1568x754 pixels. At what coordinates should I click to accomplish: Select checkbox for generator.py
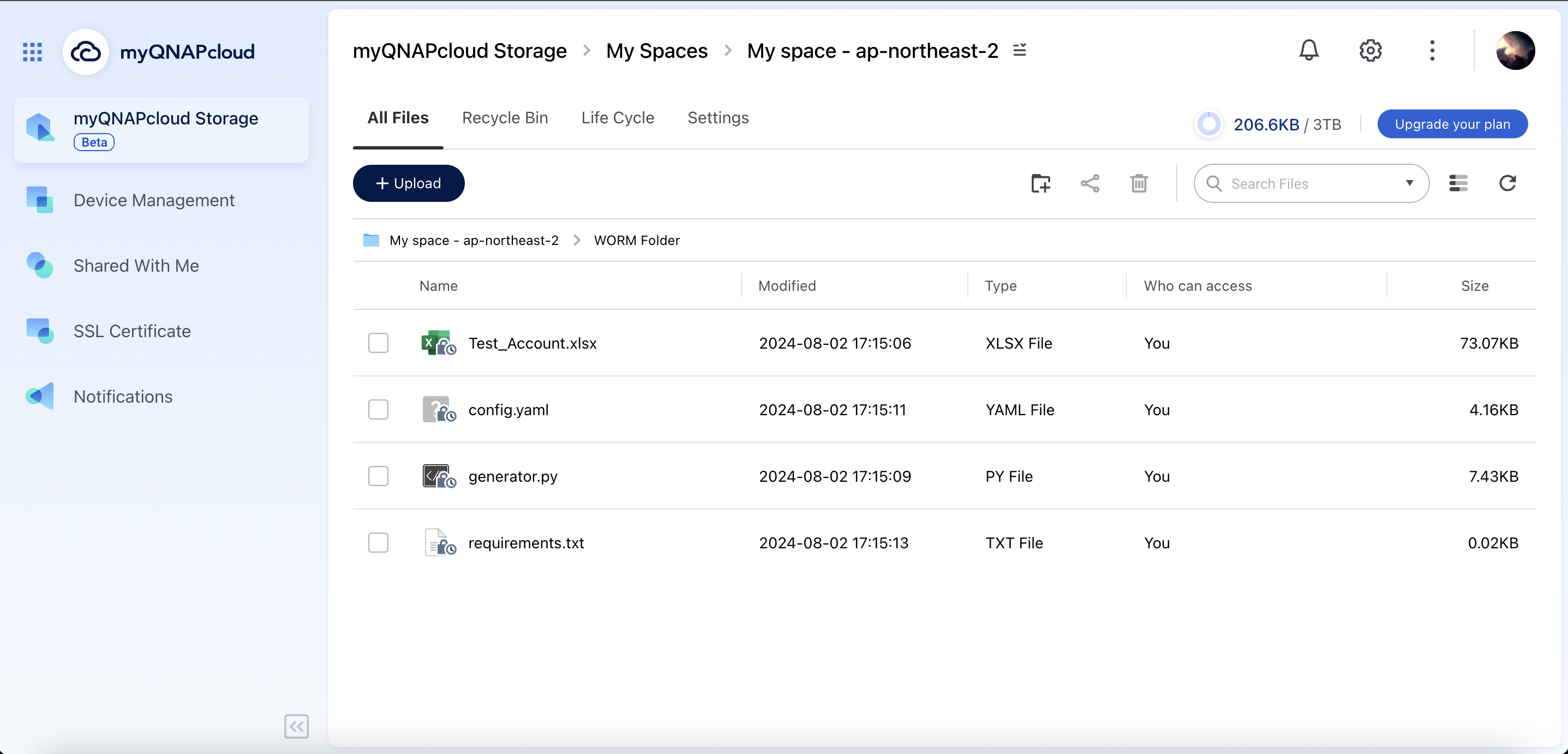(x=378, y=476)
